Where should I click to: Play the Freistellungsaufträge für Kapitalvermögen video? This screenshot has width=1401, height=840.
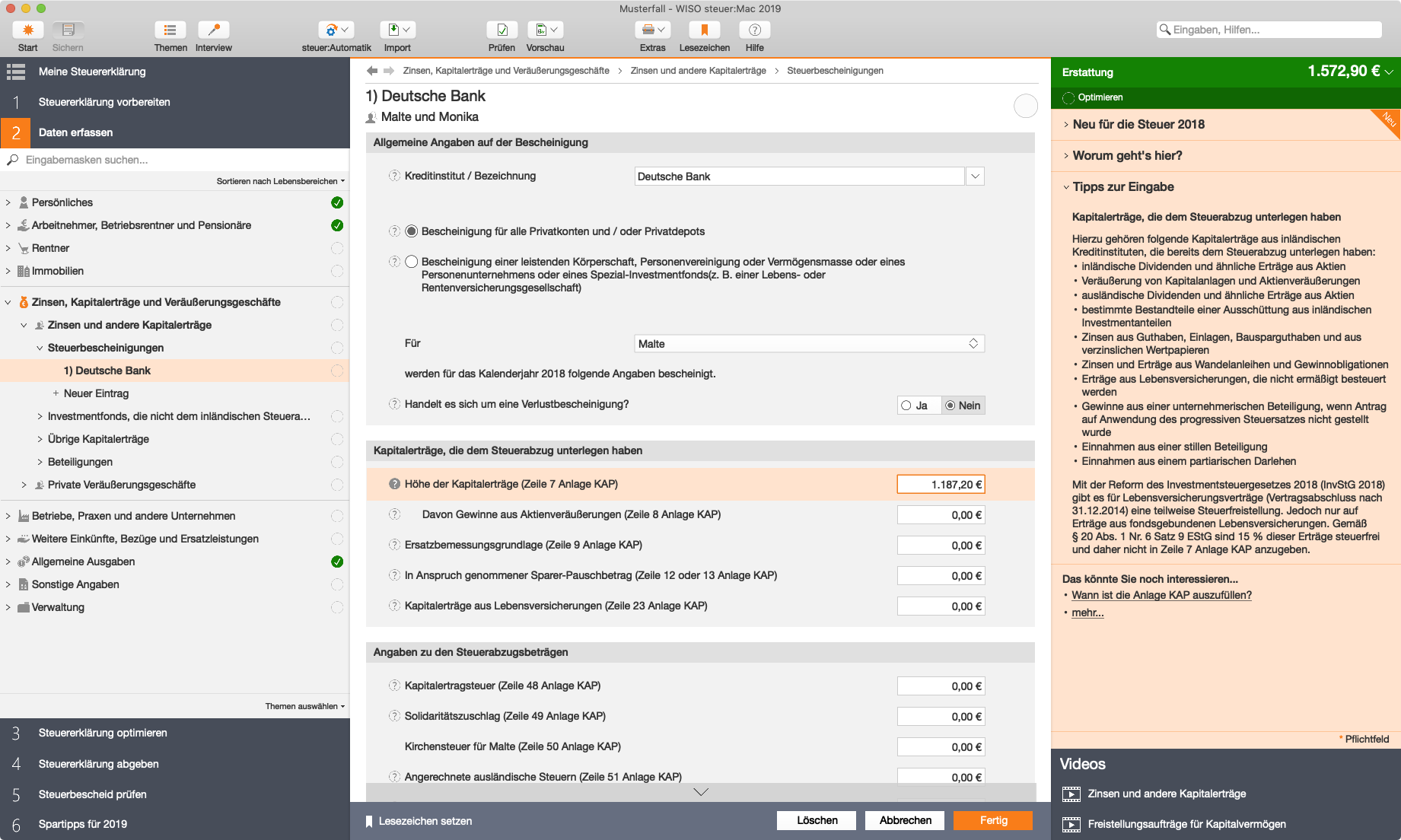point(1071,825)
